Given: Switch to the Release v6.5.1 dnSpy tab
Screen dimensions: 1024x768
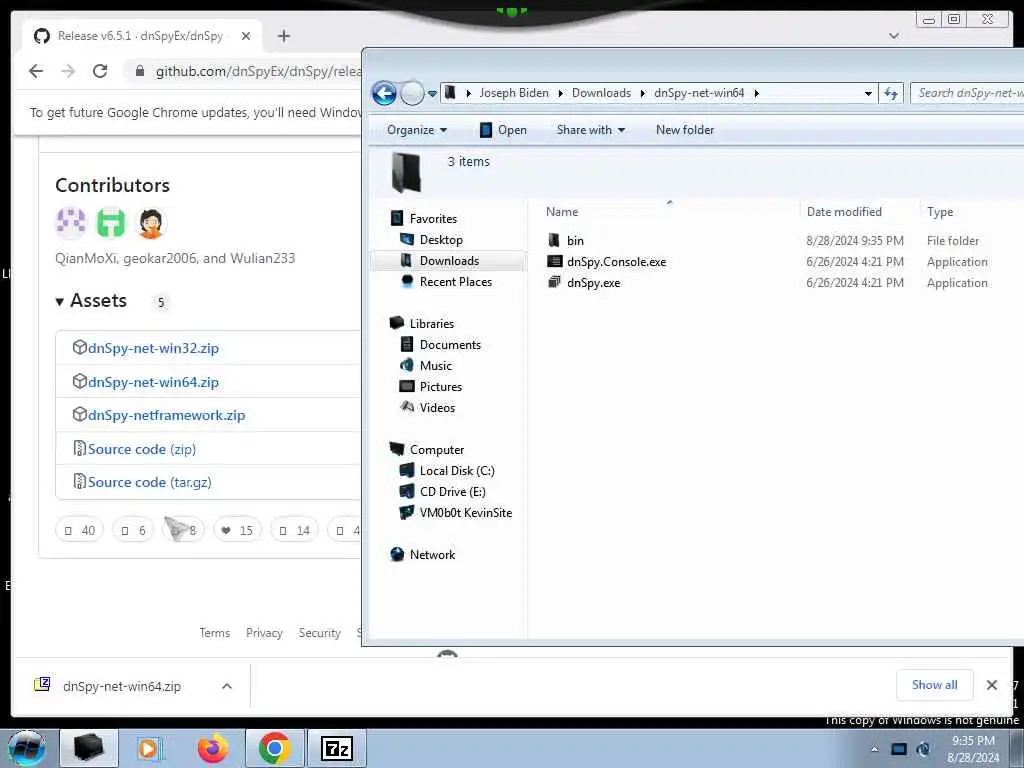Looking at the screenshot, I should [x=140, y=36].
